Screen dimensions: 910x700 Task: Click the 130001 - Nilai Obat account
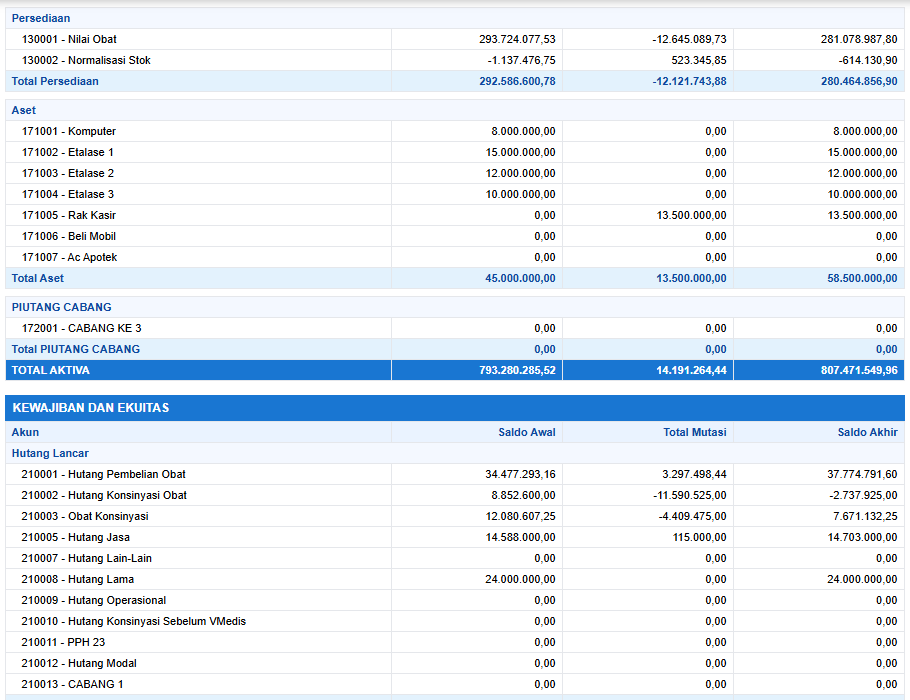click(69, 39)
